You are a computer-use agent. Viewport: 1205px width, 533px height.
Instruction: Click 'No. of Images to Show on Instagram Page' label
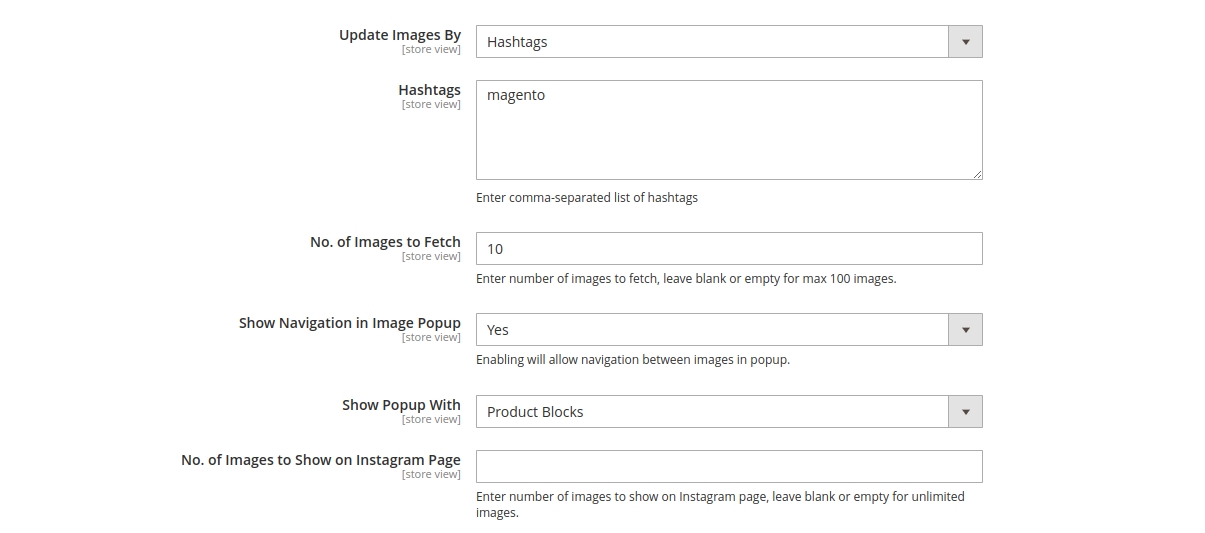point(320,460)
